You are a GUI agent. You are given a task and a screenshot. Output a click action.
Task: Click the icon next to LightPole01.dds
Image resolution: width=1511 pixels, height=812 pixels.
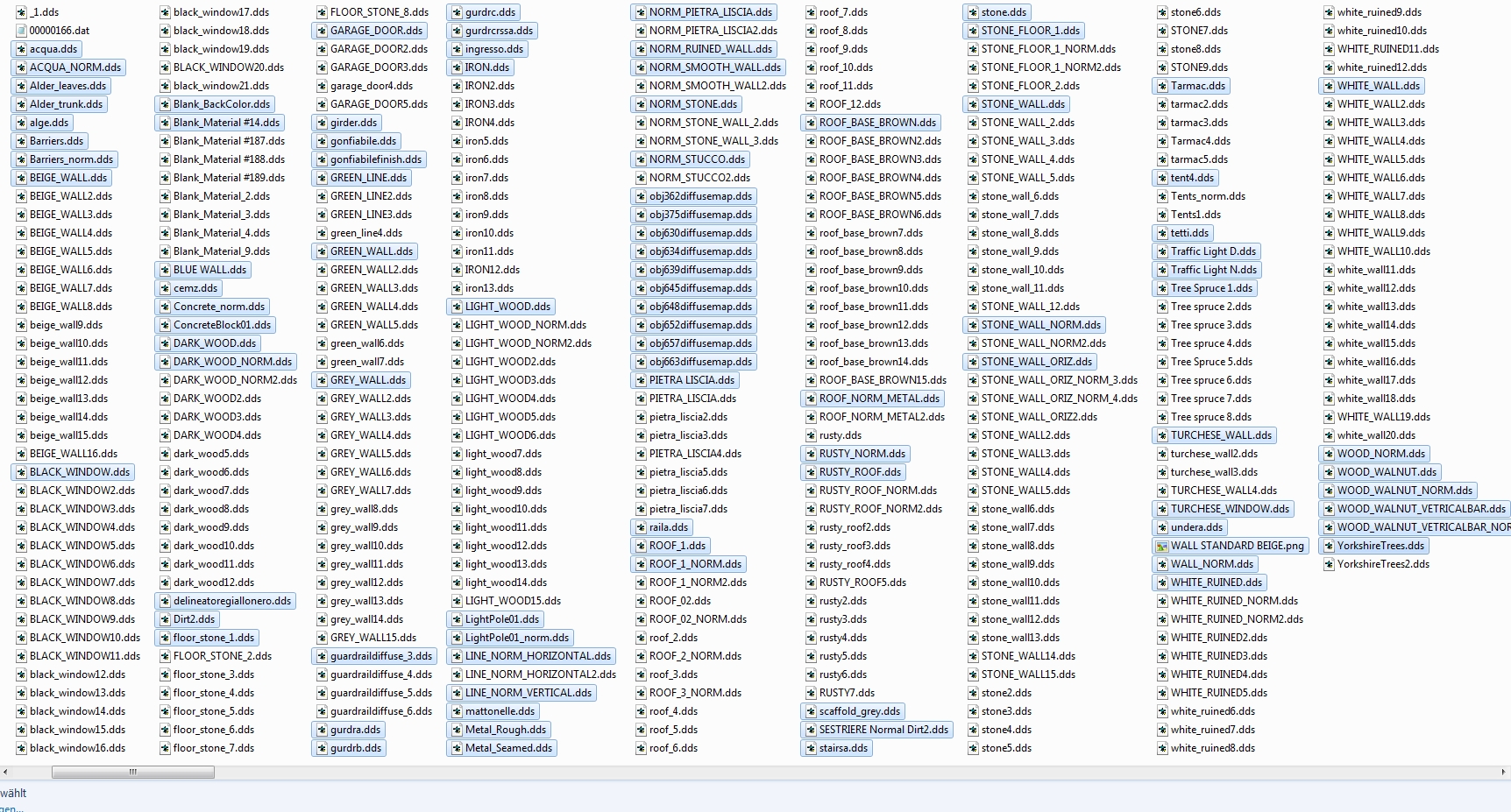pyautogui.click(x=457, y=619)
